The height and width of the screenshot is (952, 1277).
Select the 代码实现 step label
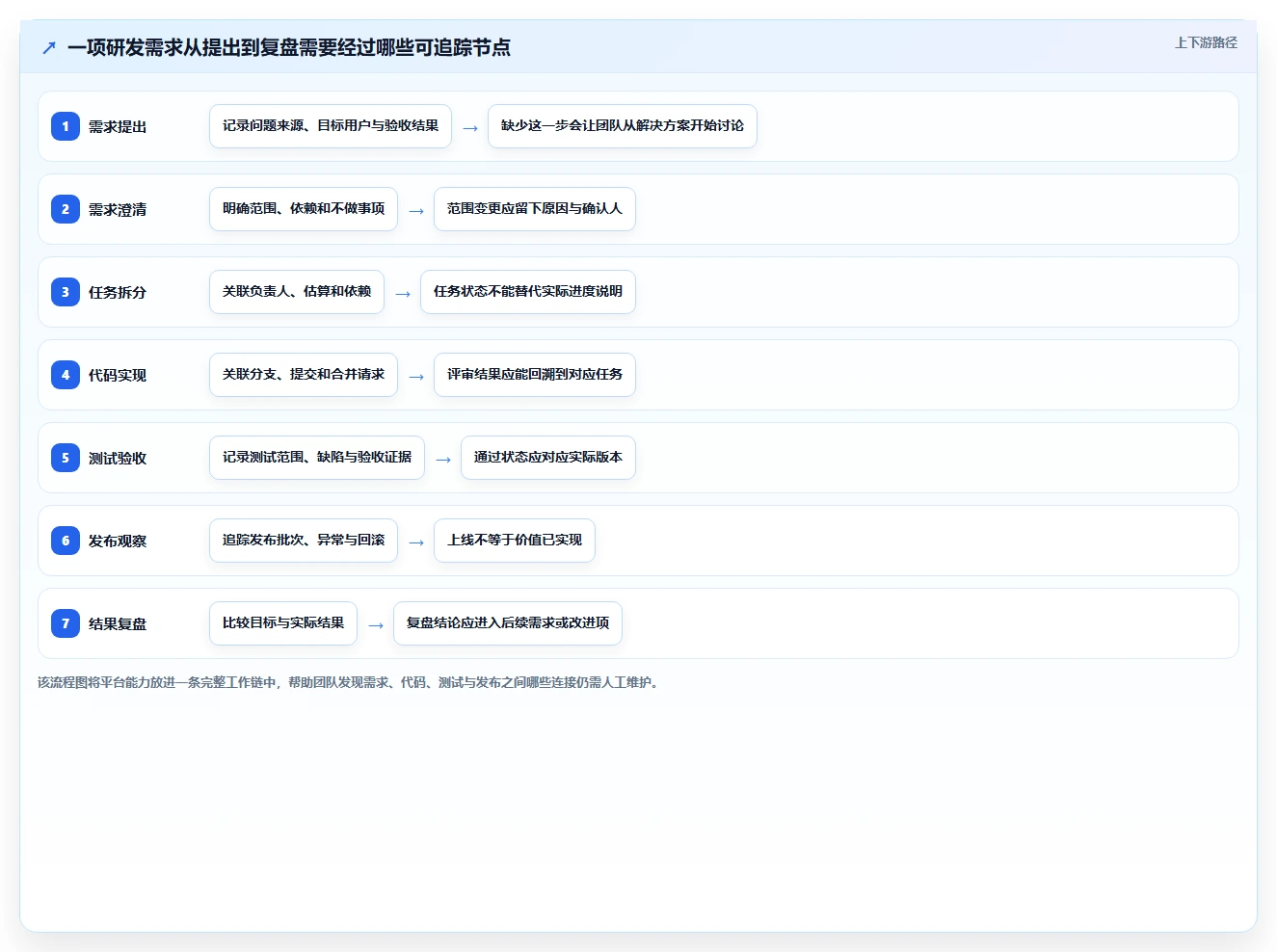(x=118, y=376)
